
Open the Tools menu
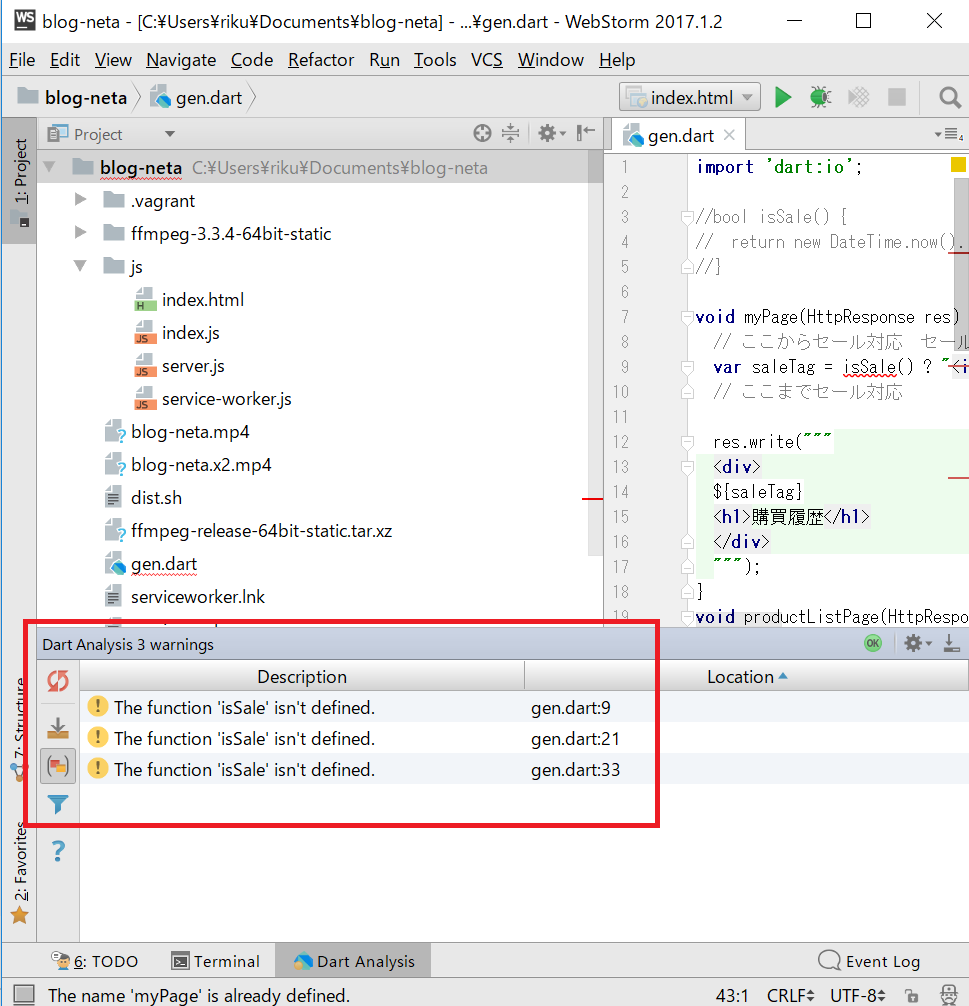tap(434, 60)
